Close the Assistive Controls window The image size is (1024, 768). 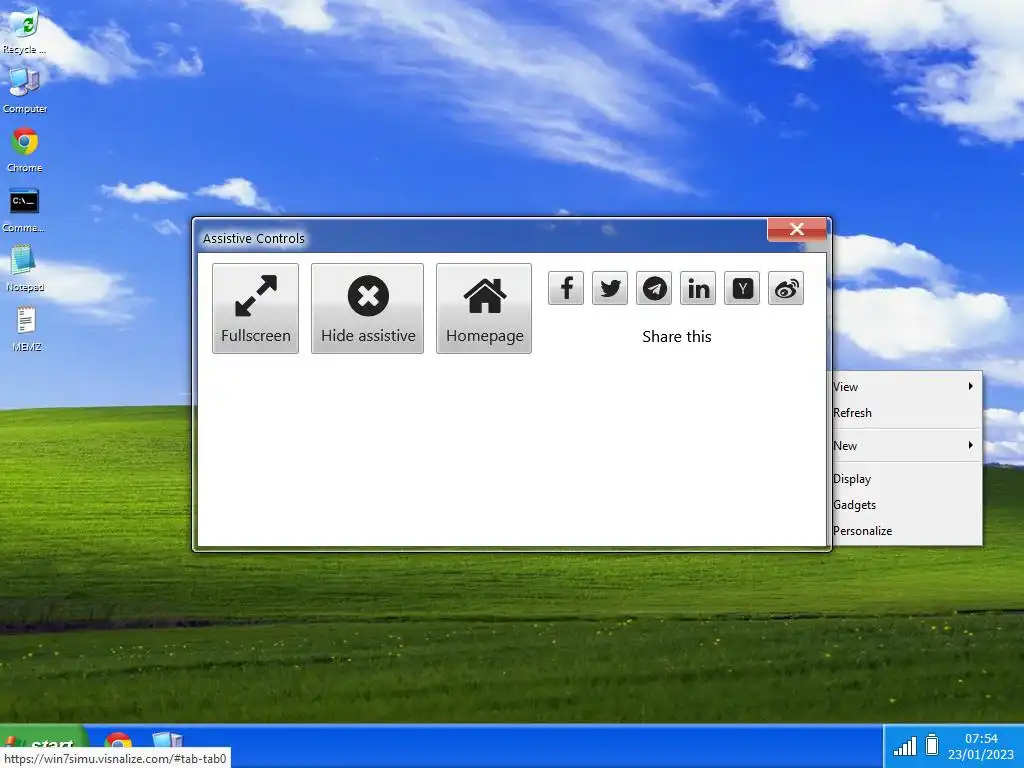point(797,229)
